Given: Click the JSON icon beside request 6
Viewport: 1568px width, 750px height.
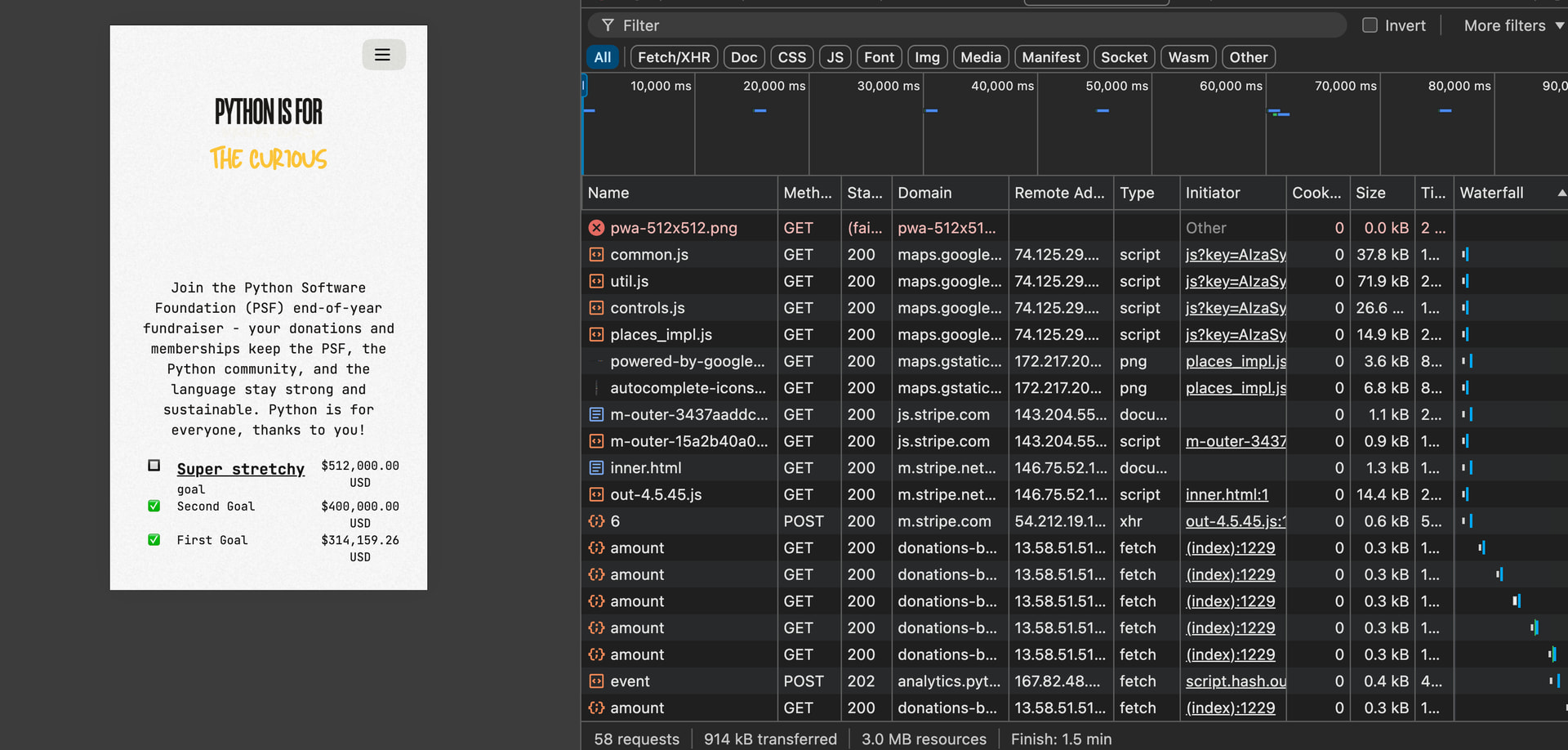Looking at the screenshot, I should [597, 521].
